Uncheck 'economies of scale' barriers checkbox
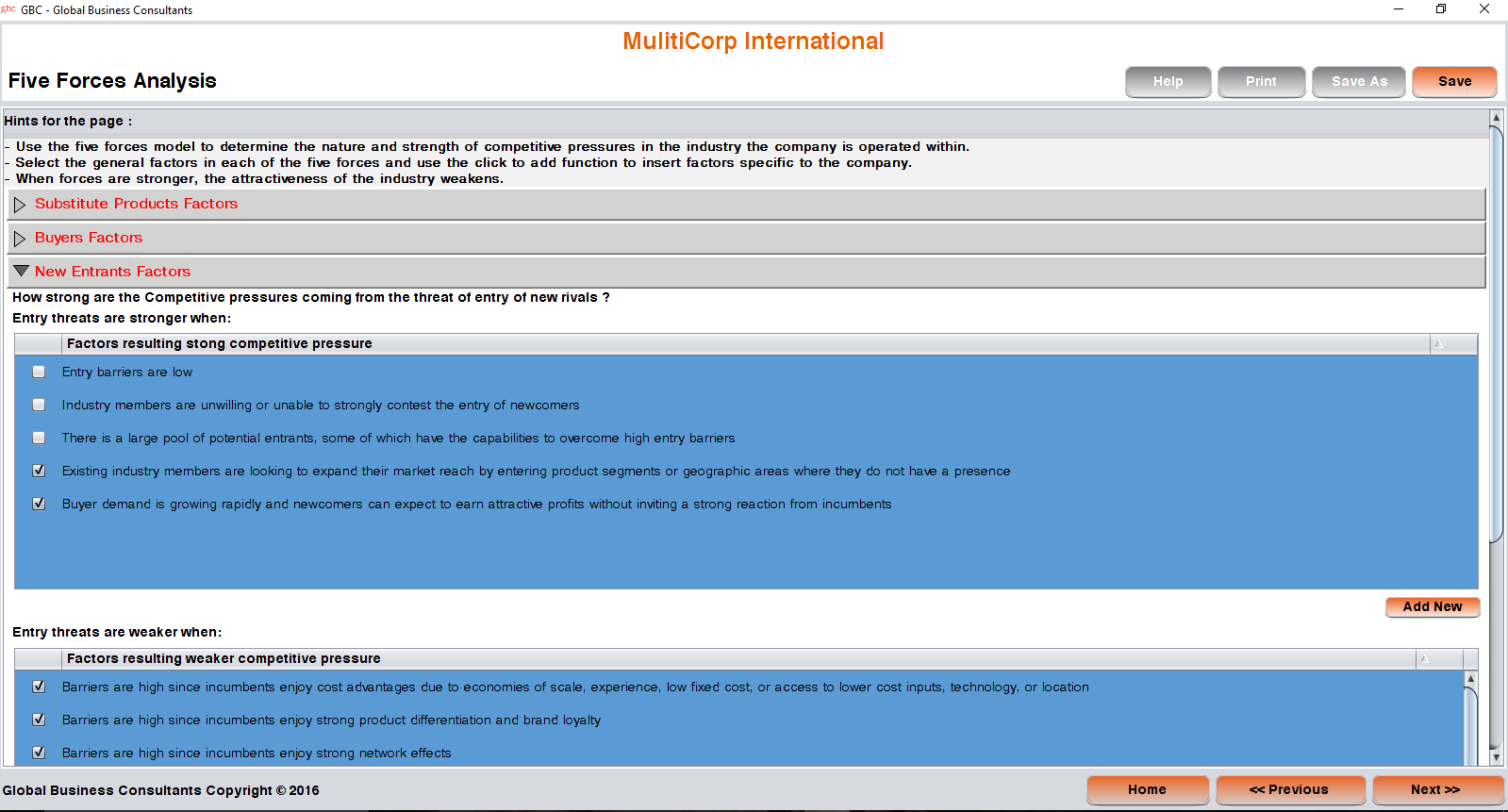The height and width of the screenshot is (812, 1508). pos(39,687)
